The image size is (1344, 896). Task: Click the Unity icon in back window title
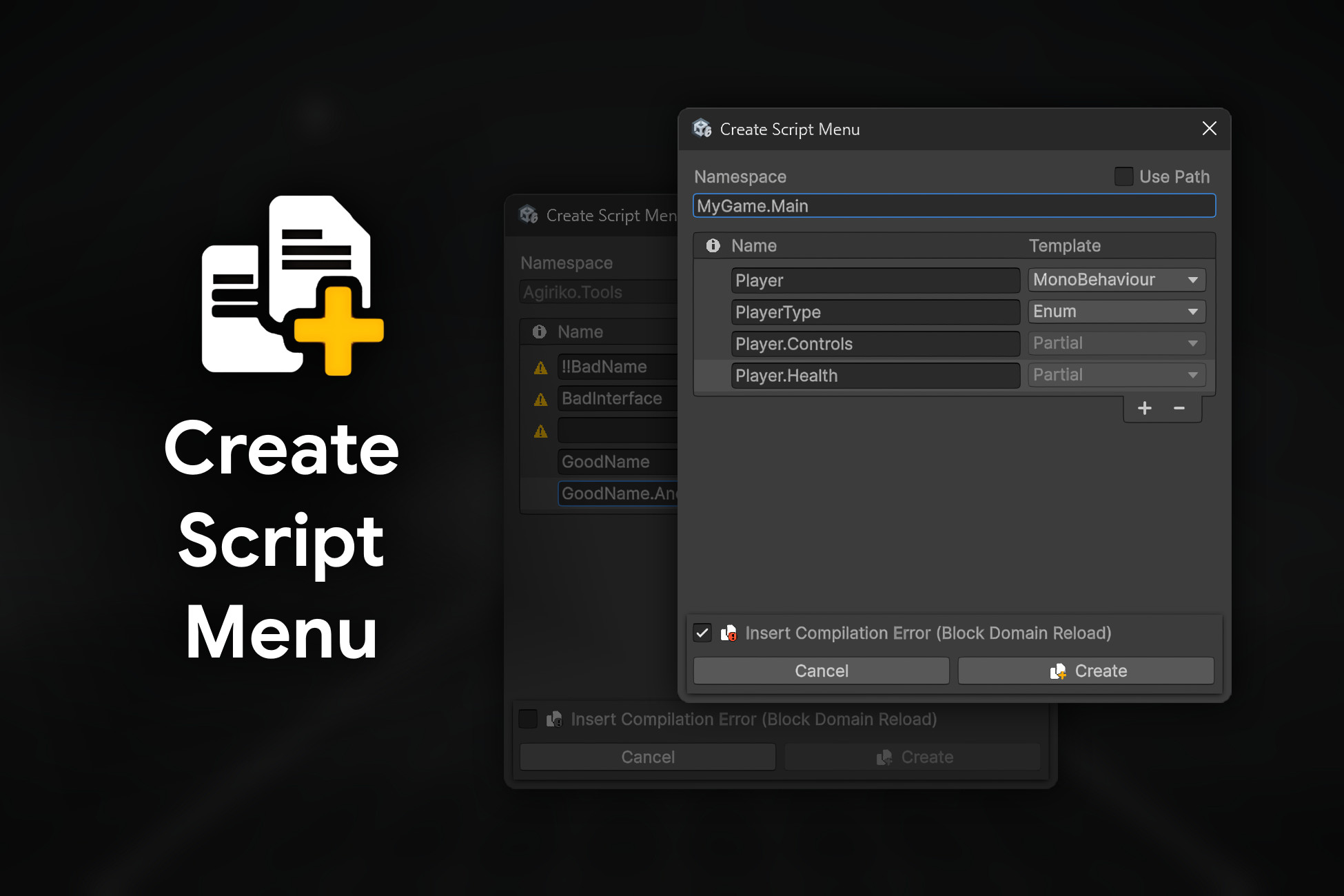[x=529, y=214]
